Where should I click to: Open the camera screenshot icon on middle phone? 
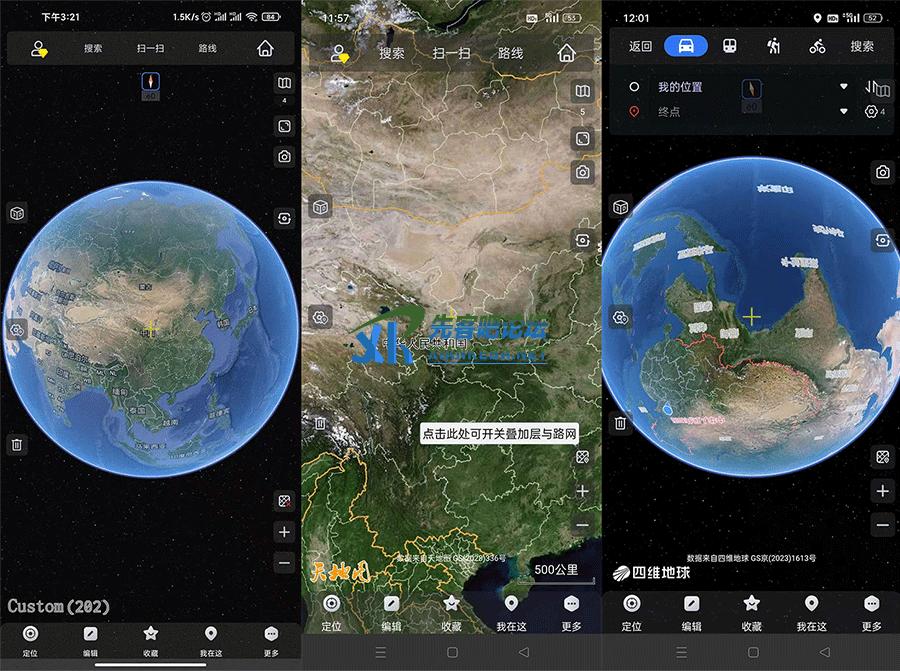click(x=582, y=173)
